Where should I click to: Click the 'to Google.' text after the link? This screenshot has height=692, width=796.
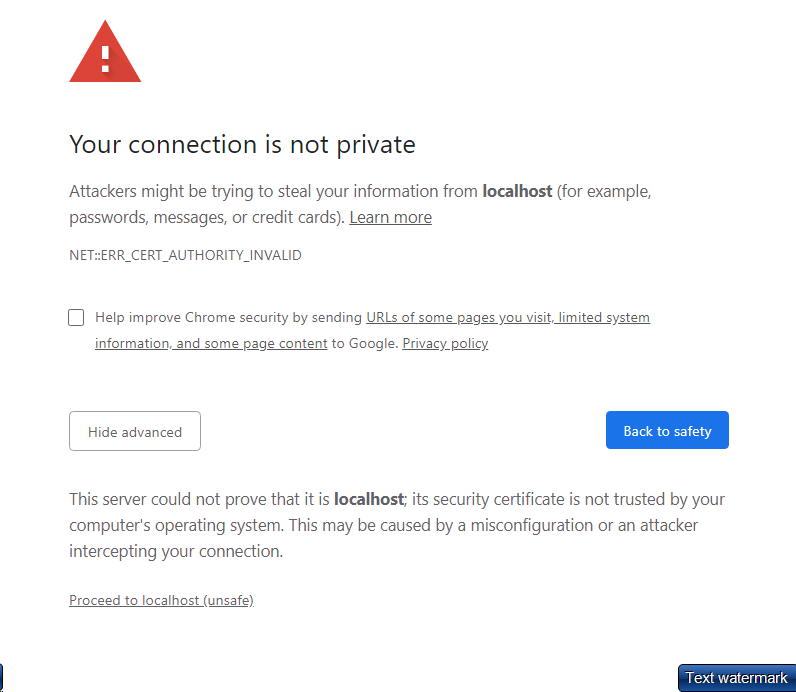[x=365, y=343]
